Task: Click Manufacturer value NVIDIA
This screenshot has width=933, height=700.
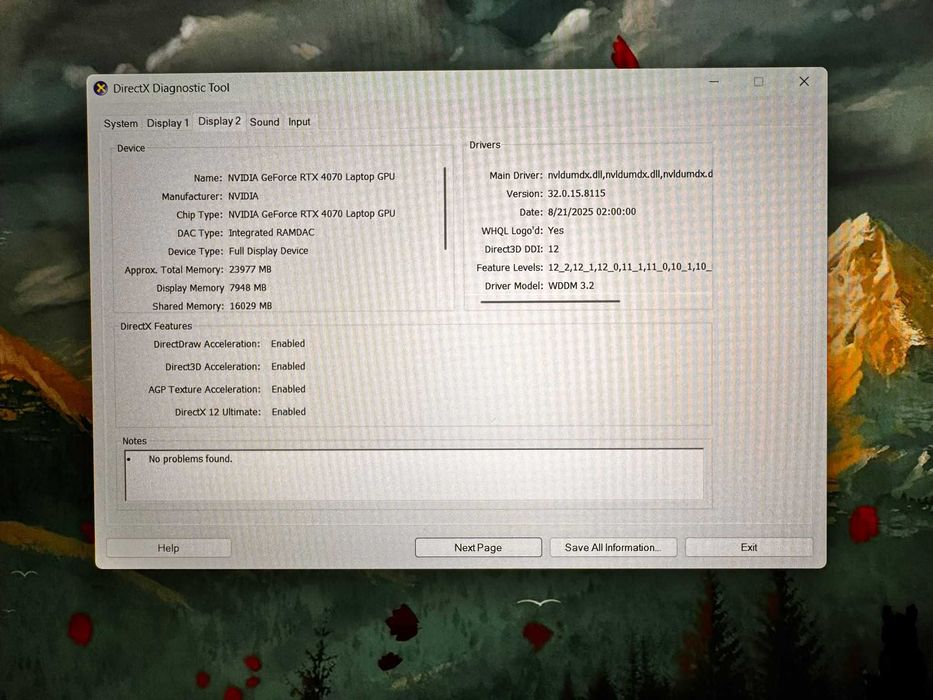Action: pyautogui.click(x=243, y=196)
